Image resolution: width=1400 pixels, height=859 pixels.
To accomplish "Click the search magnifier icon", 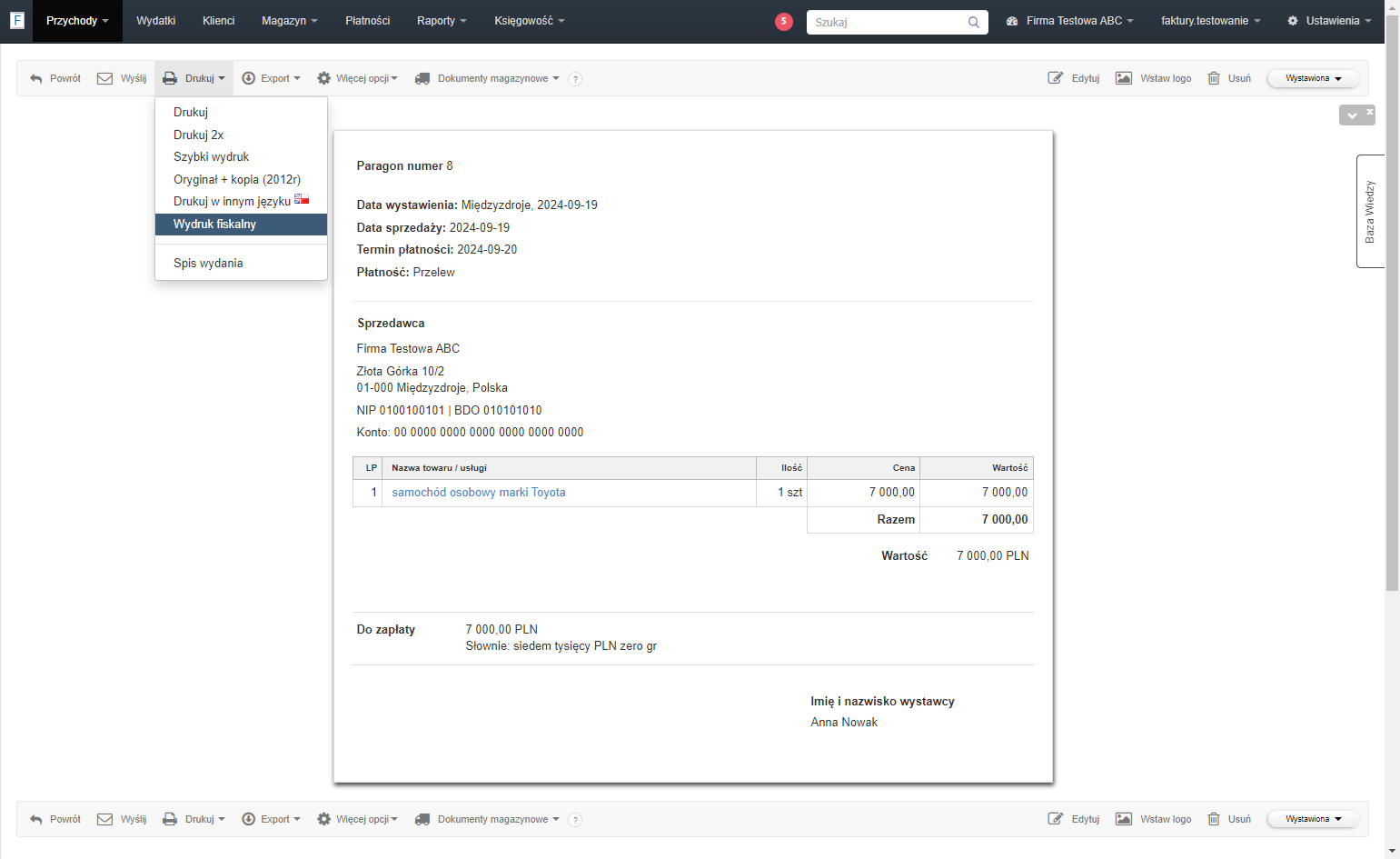I will [x=974, y=22].
